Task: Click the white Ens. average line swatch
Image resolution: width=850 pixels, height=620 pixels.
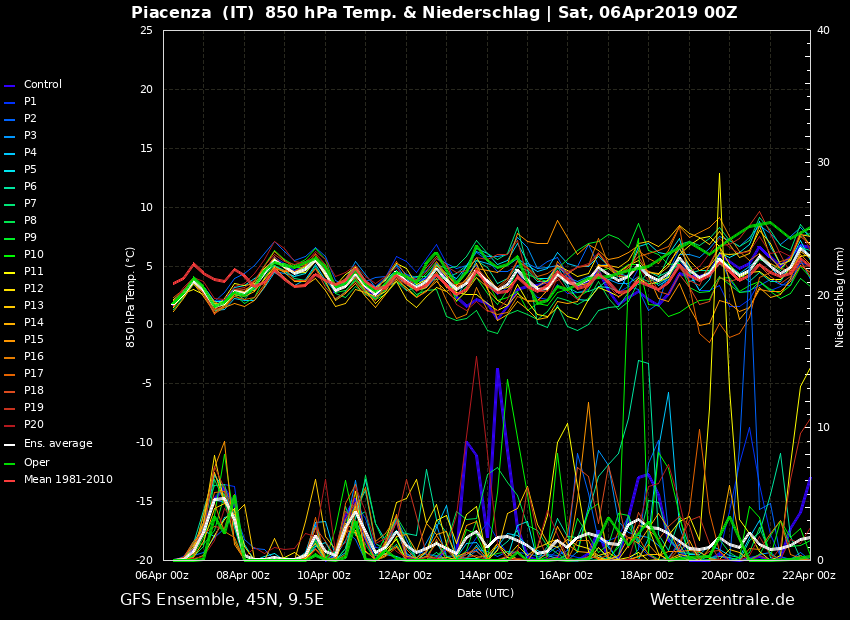Action: [10, 445]
